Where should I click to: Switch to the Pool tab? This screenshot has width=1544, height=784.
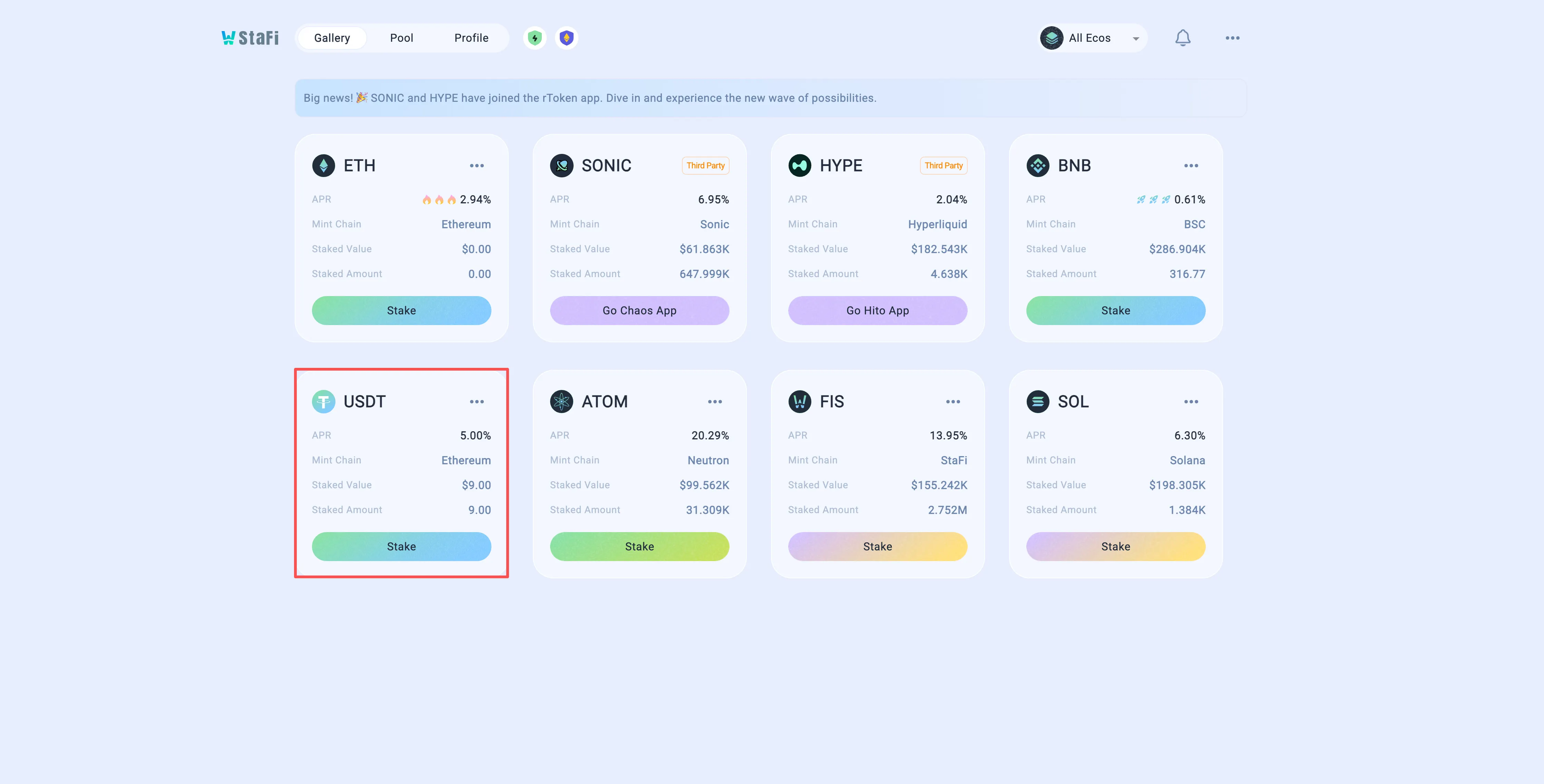402,38
